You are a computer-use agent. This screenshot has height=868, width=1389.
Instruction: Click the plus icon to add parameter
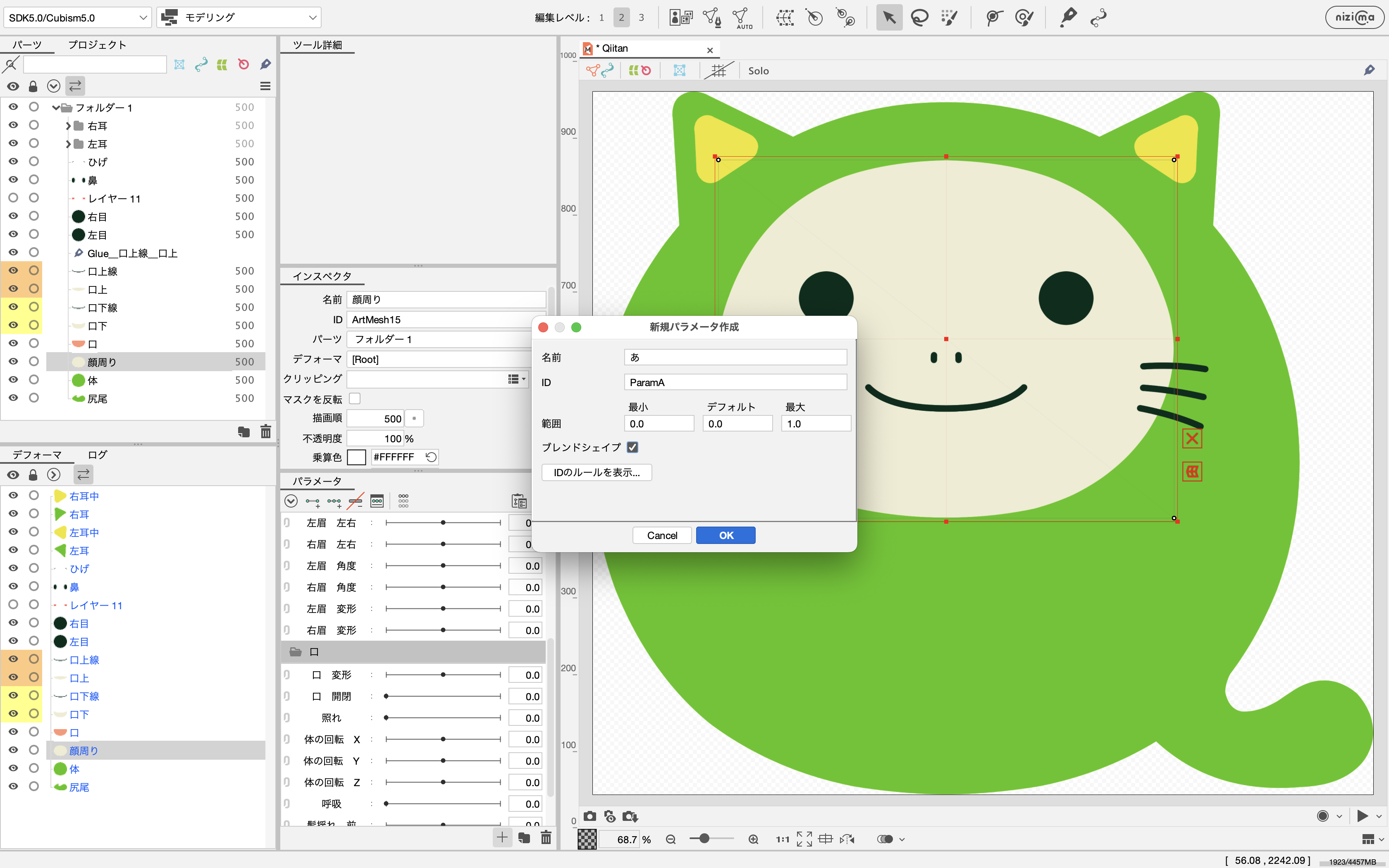point(501,837)
